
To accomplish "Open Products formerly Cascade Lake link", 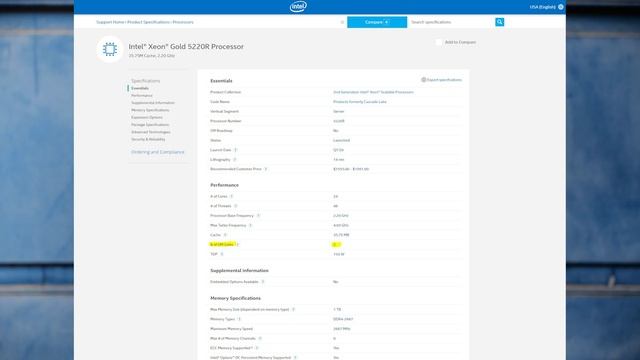I will (x=360, y=102).
